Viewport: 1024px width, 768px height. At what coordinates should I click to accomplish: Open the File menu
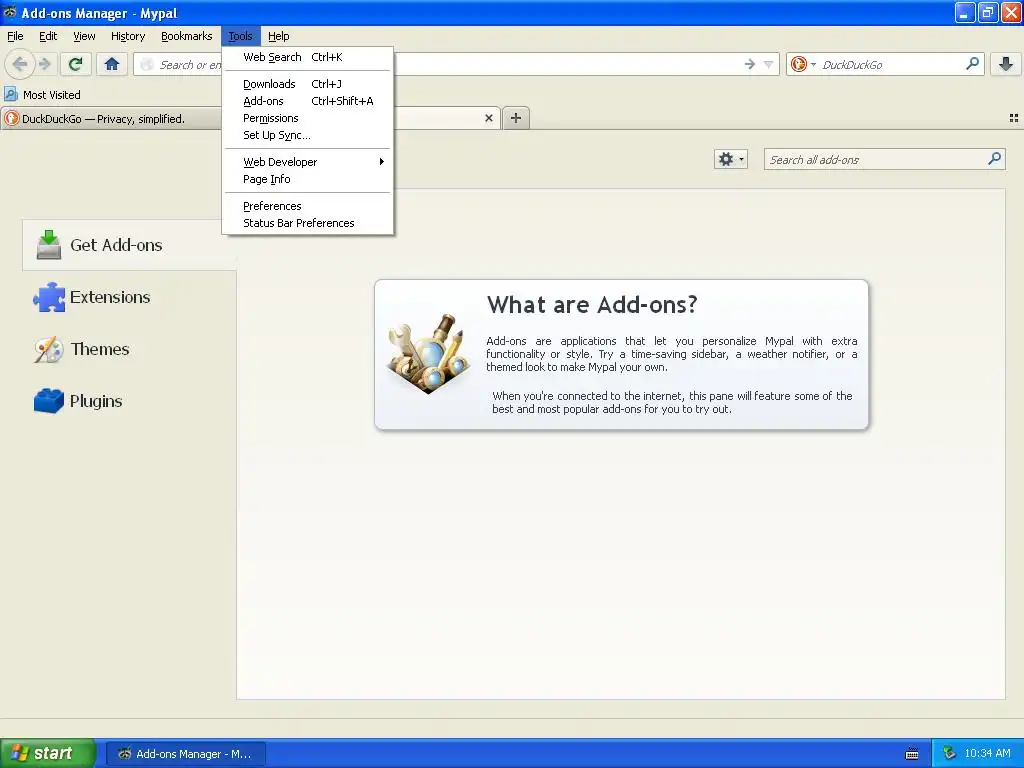pyautogui.click(x=15, y=36)
